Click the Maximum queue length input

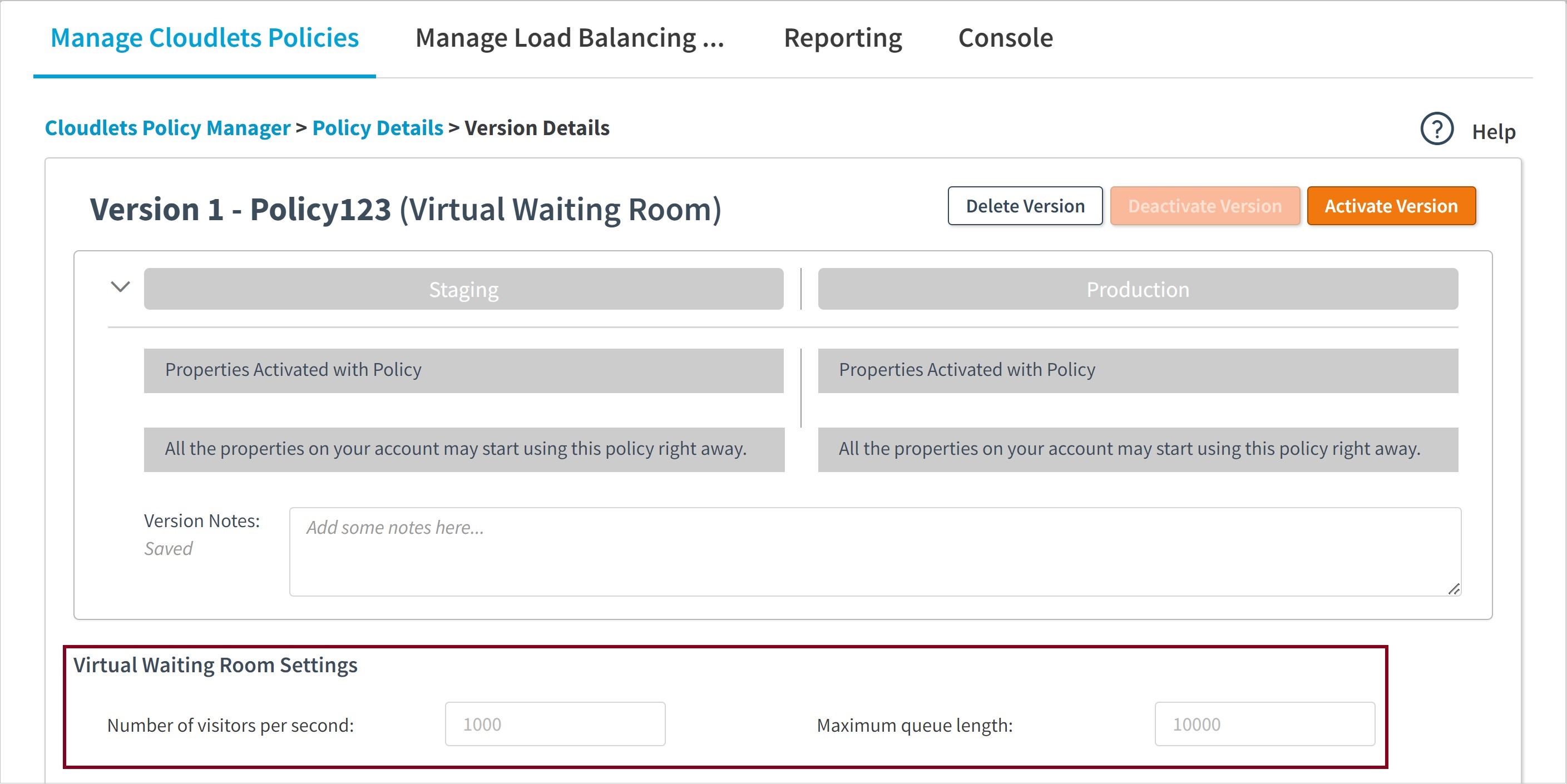(1264, 724)
